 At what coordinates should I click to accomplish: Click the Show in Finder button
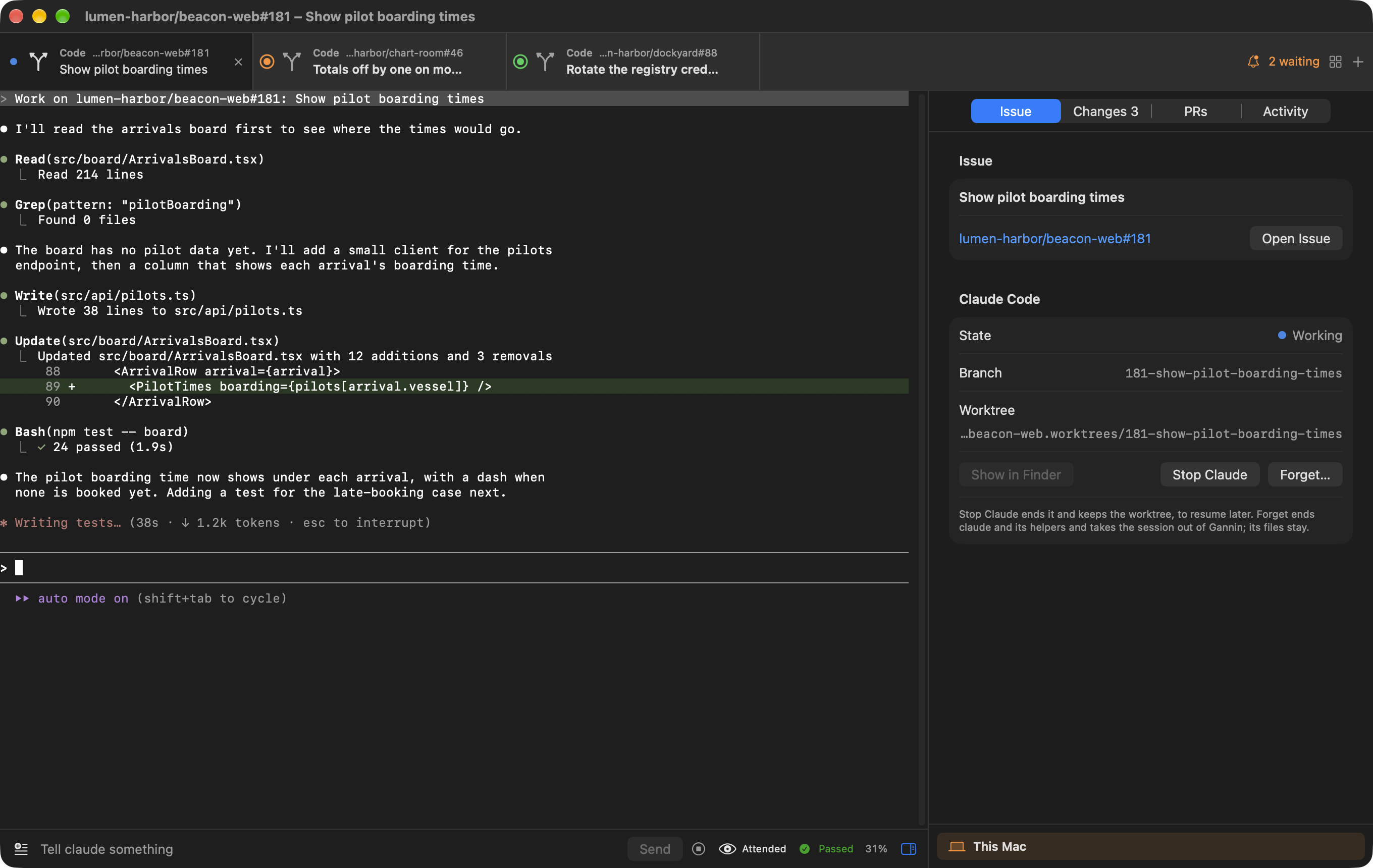click(1016, 474)
